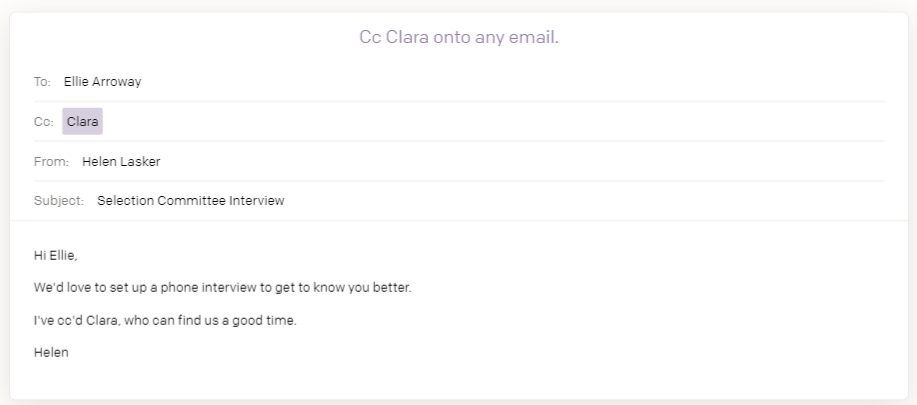Select sender name Helen Lasker
Viewport: 917px width, 405px height.
tap(120, 161)
